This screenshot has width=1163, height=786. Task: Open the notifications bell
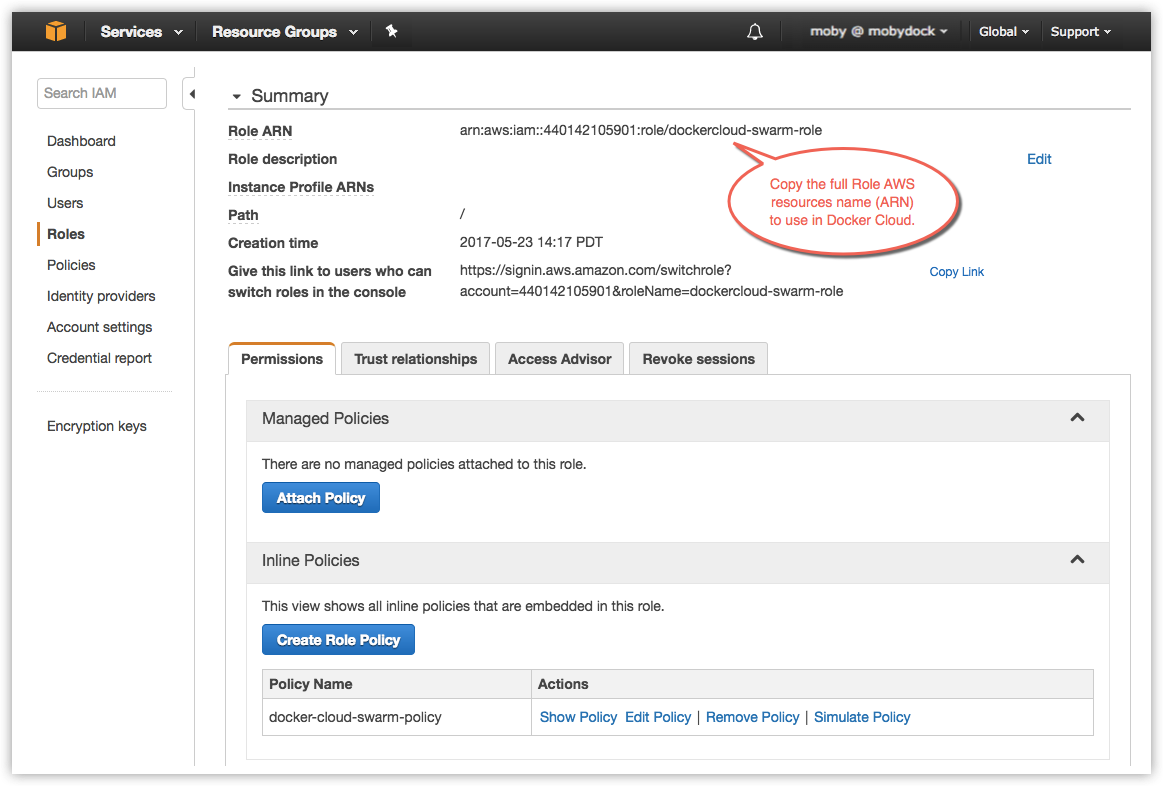[754, 31]
